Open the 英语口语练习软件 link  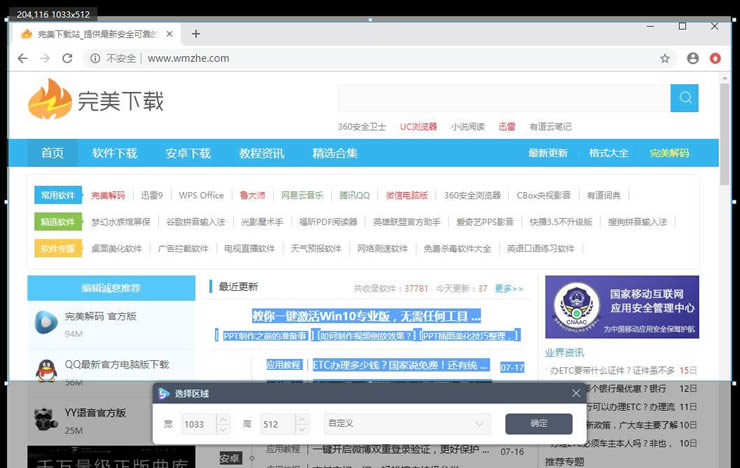pos(540,248)
